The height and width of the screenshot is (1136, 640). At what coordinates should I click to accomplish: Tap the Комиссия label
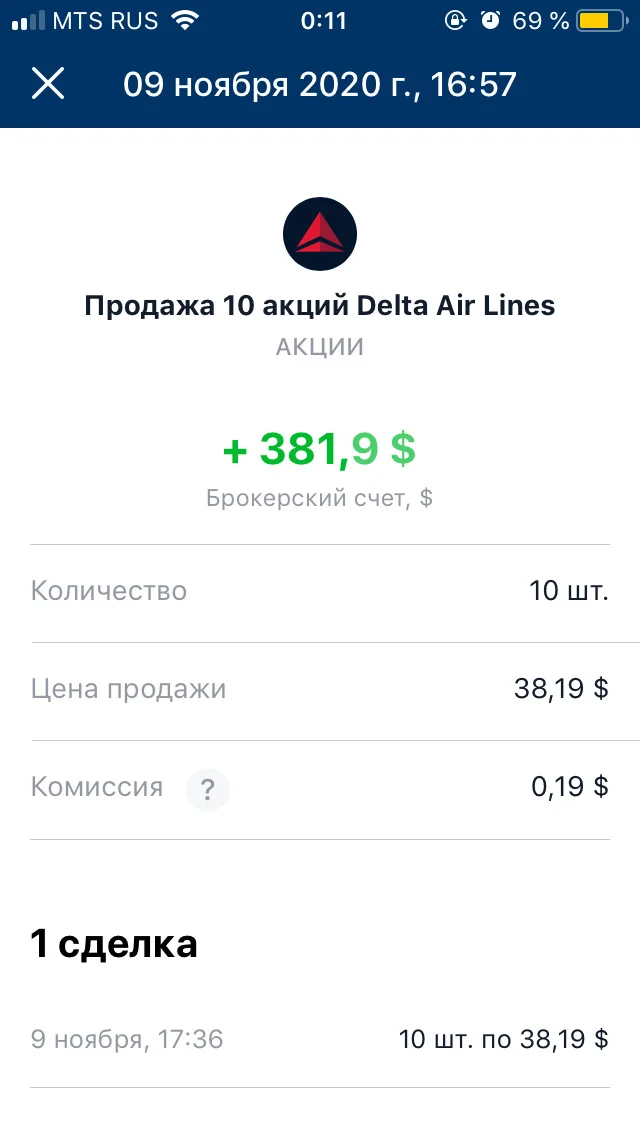point(96,788)
